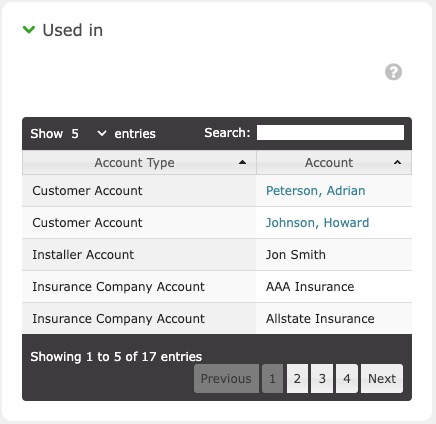Select the Allstate Insurance row
The width and height of the screenshot is (436, 424).
point(217,319)
